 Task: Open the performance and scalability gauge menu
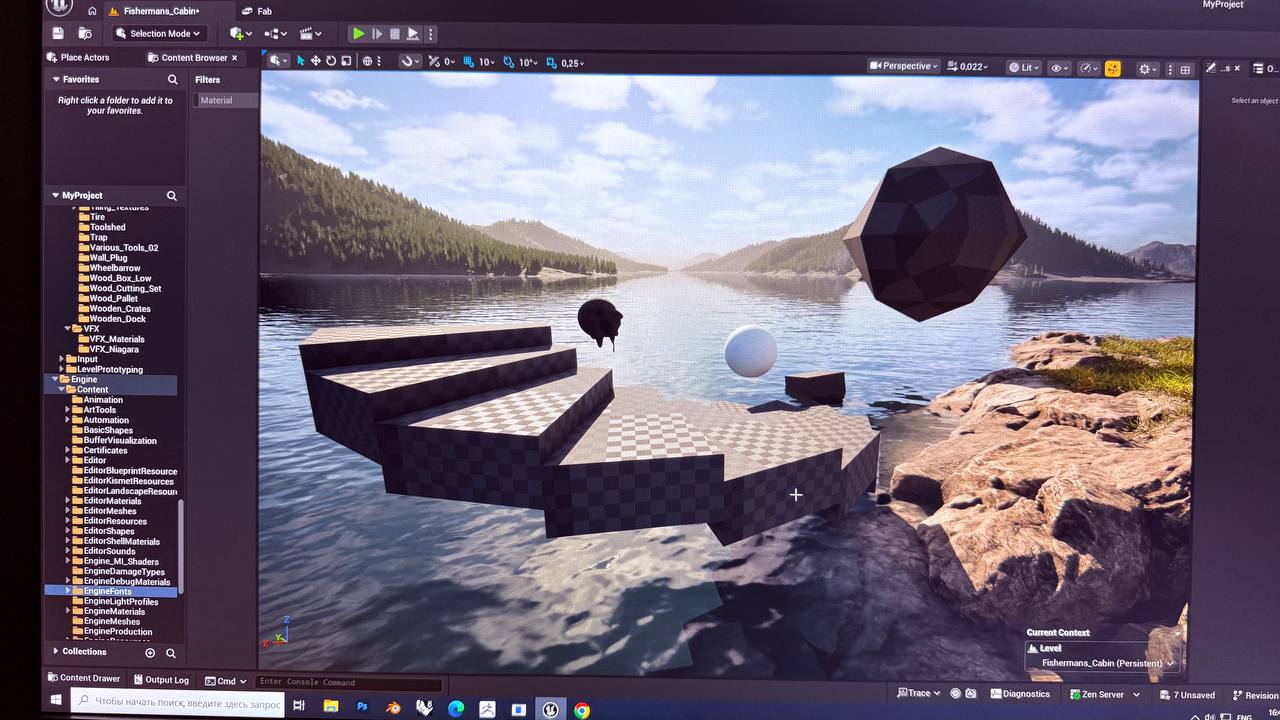pos(1088,69)
